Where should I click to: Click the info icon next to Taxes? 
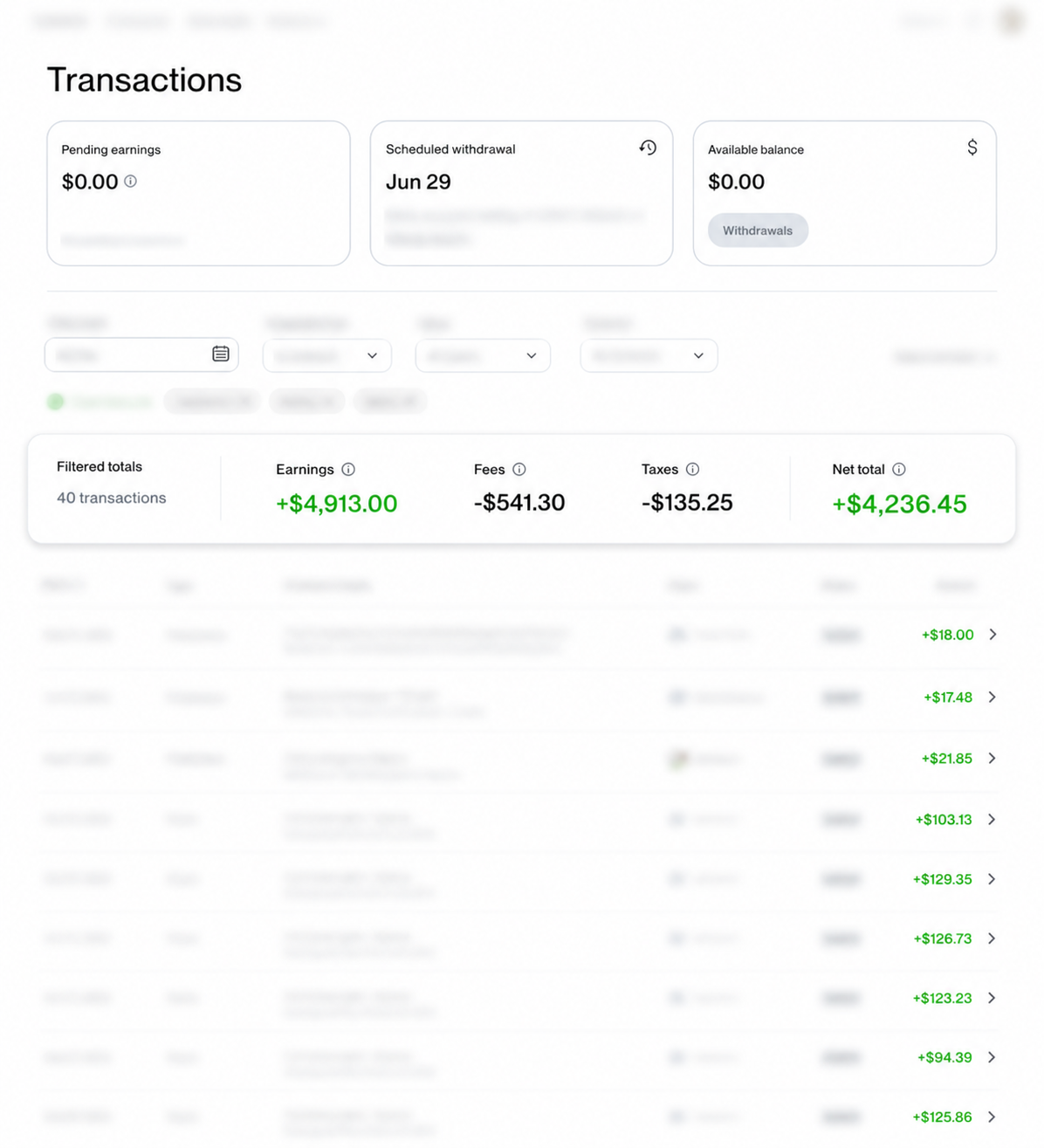click(693, 470)
